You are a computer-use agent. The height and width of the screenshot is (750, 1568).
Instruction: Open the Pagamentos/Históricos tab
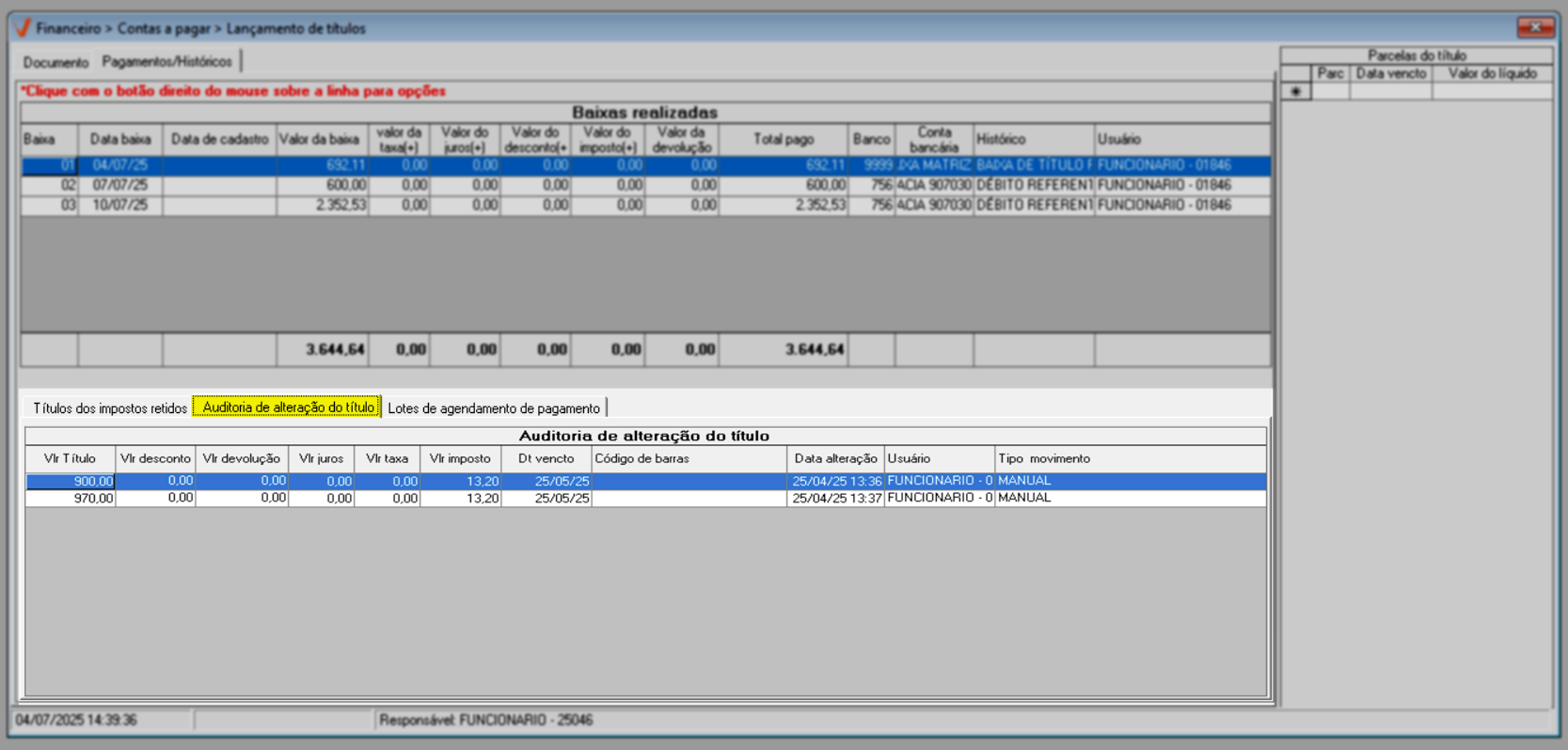tap(166, 61)
